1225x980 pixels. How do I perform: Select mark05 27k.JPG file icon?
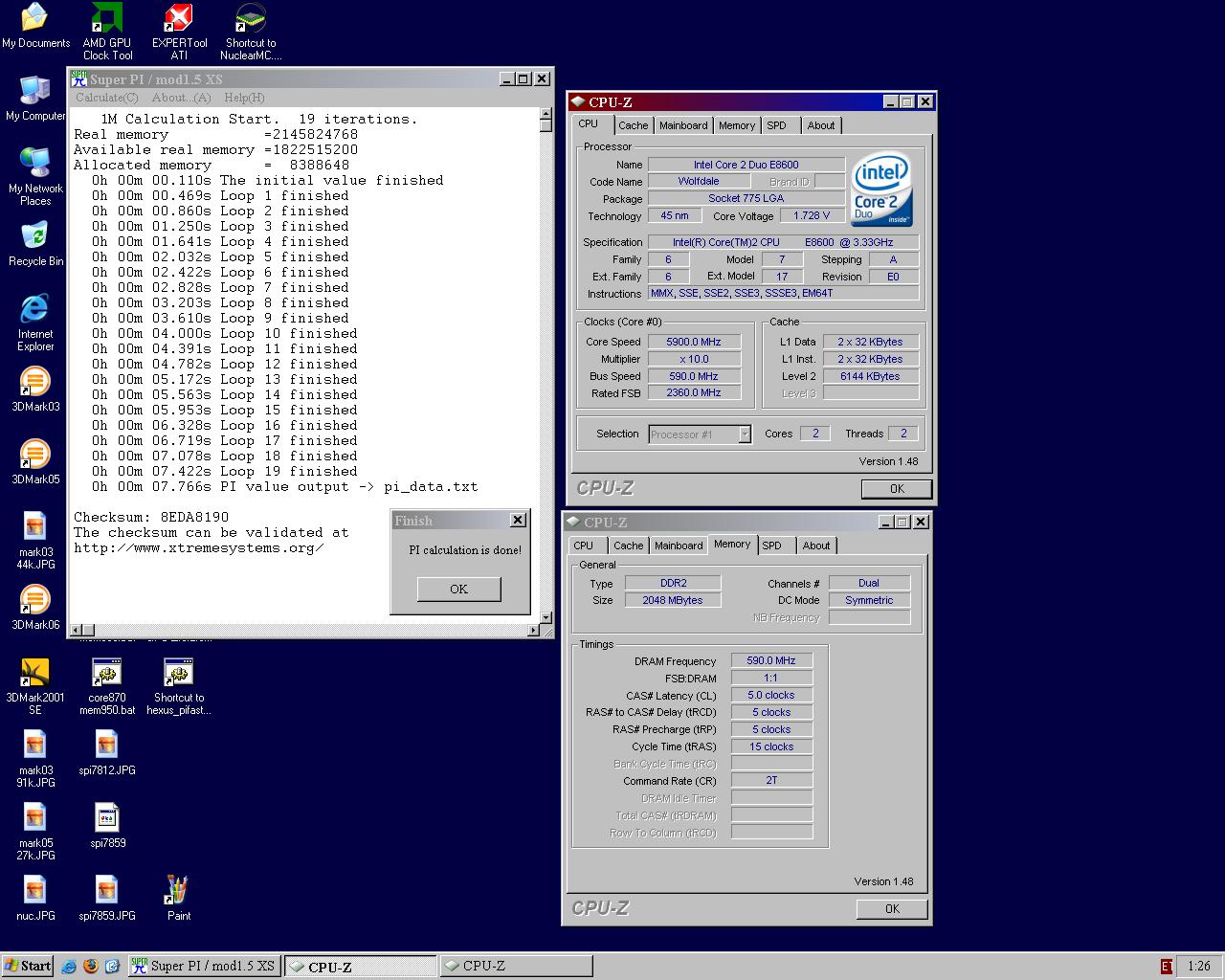35,832
